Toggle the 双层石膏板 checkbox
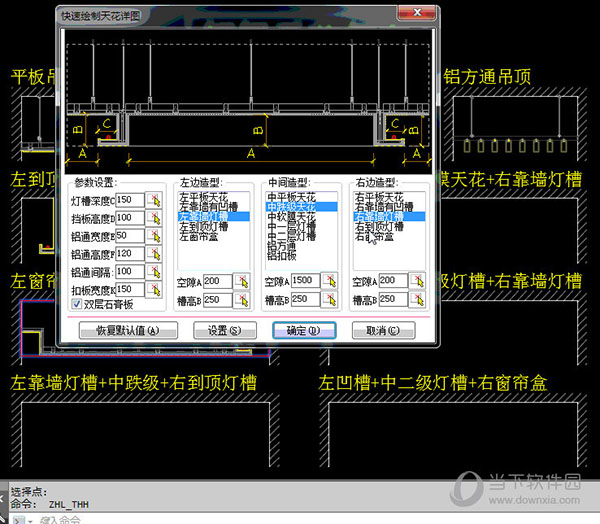The width and height of the screenshot is (600, 524). (x=77, y=304)
